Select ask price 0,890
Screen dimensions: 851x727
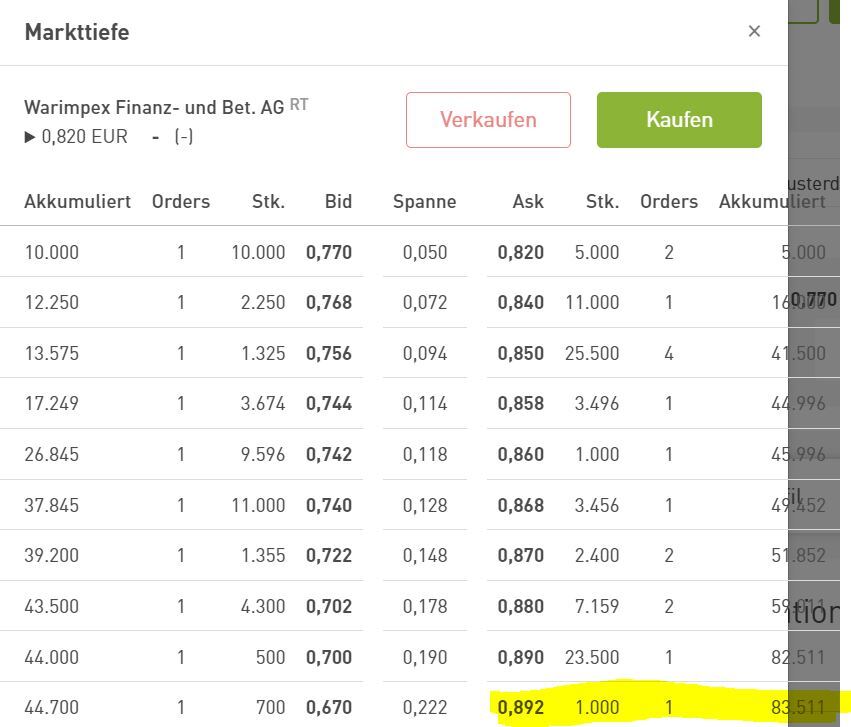(x=520, y=657)
